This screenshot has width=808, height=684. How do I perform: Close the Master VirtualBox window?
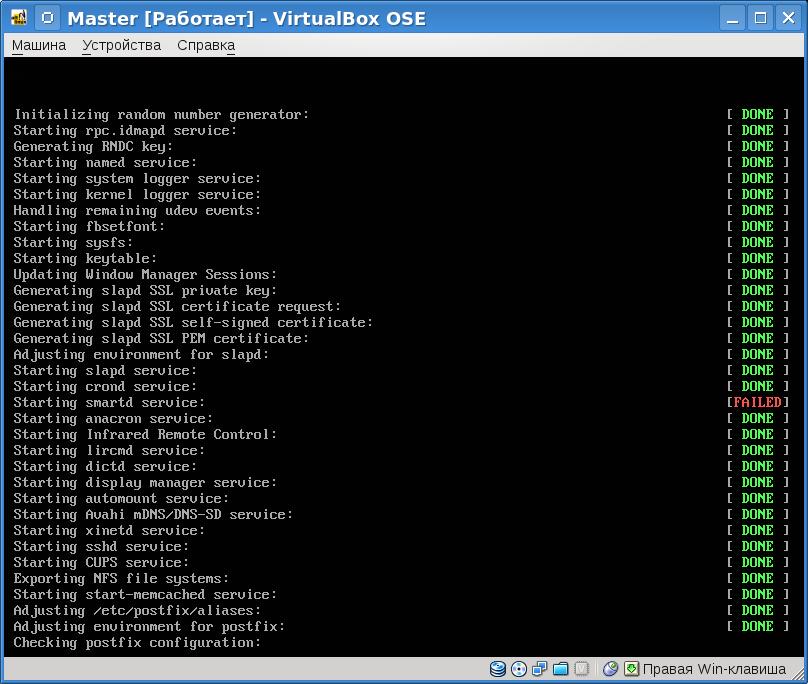click(x=787, y=18)
